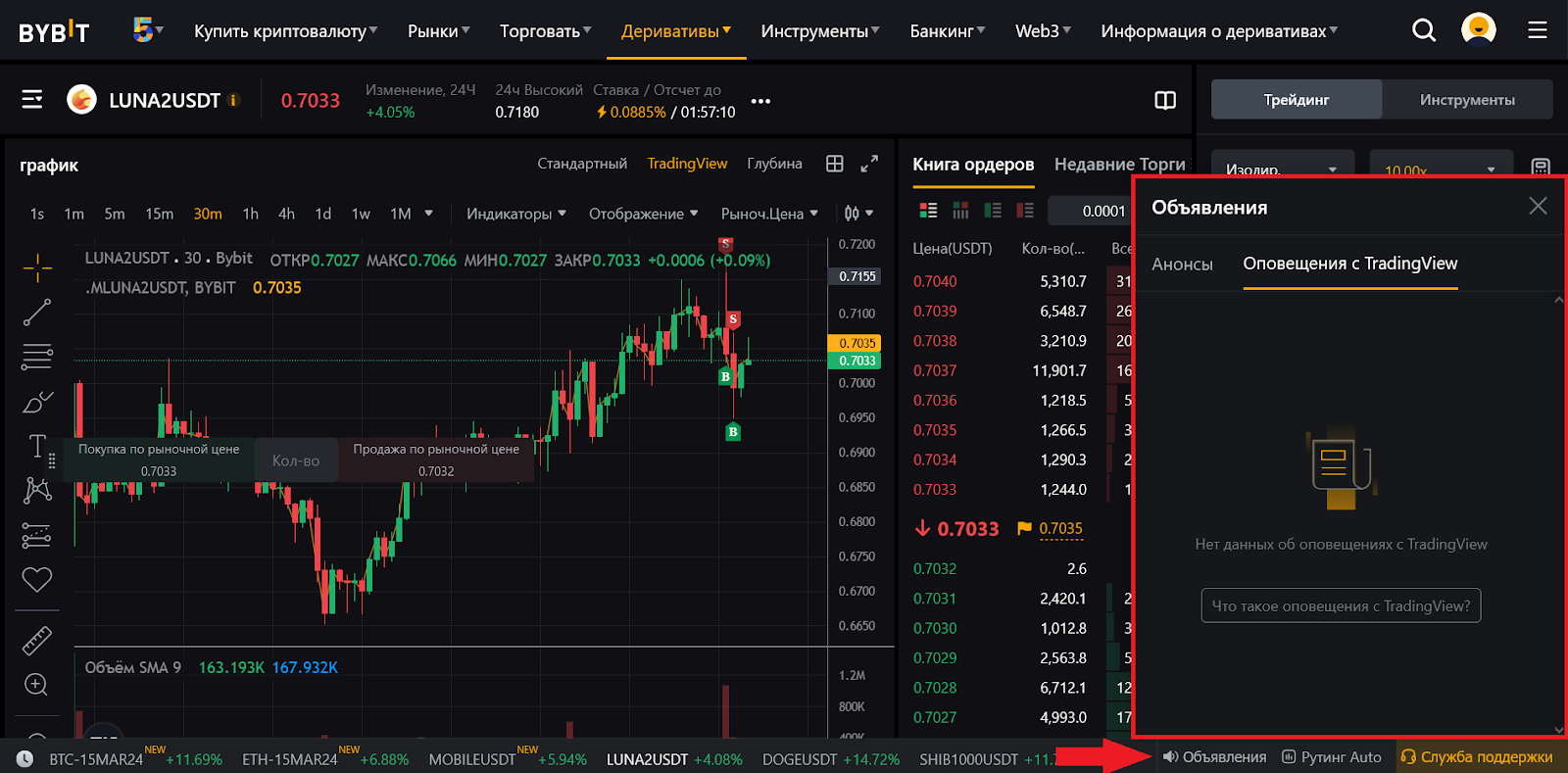Click Продажа по рыночной цене button

coord(436,459)
